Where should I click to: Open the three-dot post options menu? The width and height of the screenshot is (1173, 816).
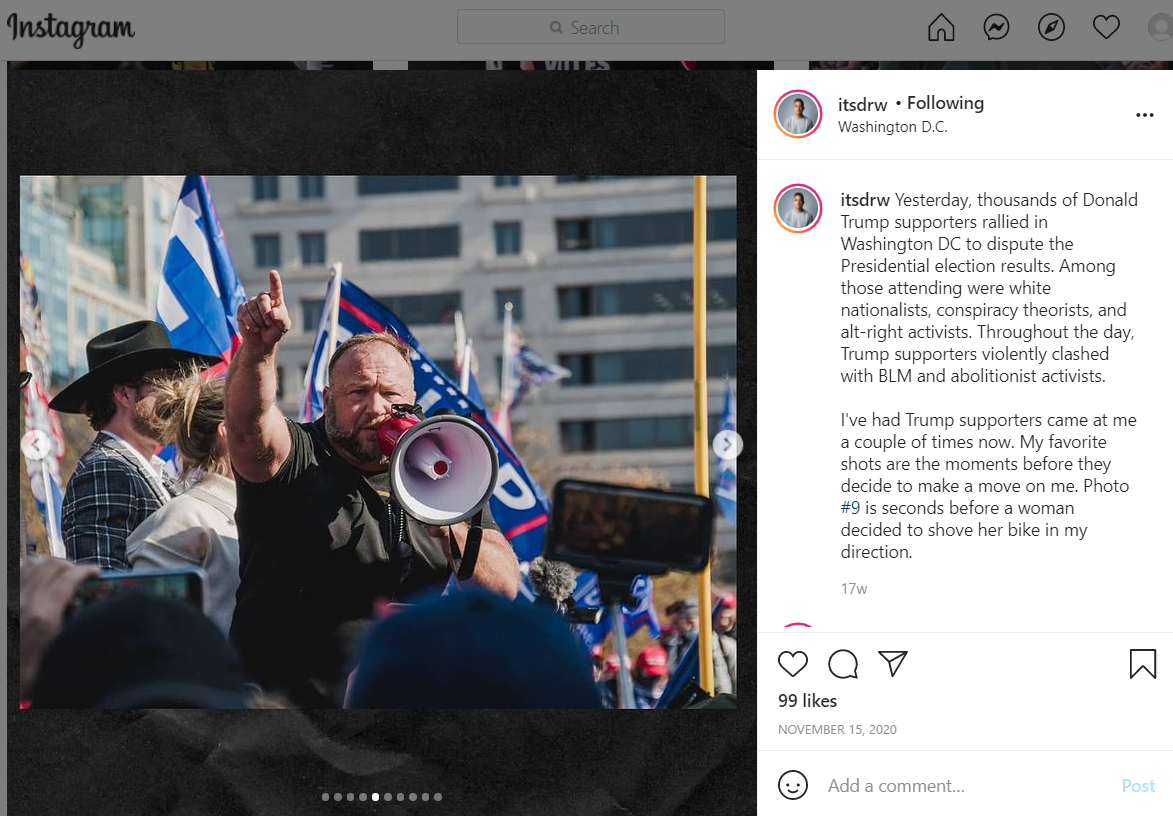pyautogui.click(x=1145, y=115)
